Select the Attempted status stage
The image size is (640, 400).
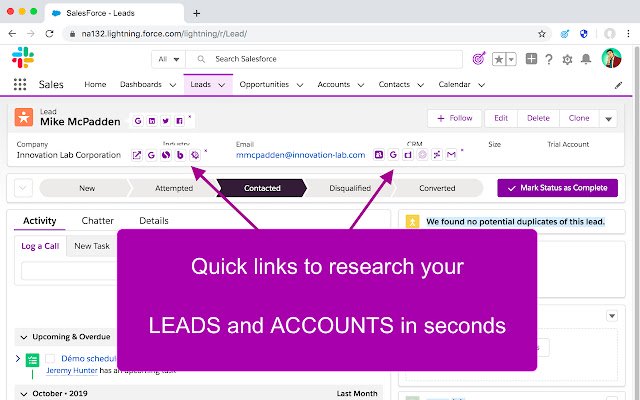click(x=174, y=188)
